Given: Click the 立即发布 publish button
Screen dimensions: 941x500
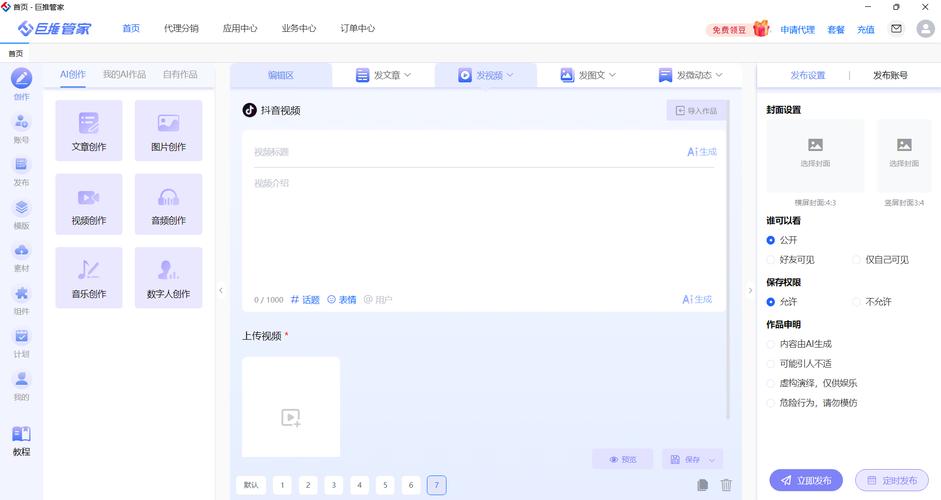Looking at the screenshot, I should [806, 480].
